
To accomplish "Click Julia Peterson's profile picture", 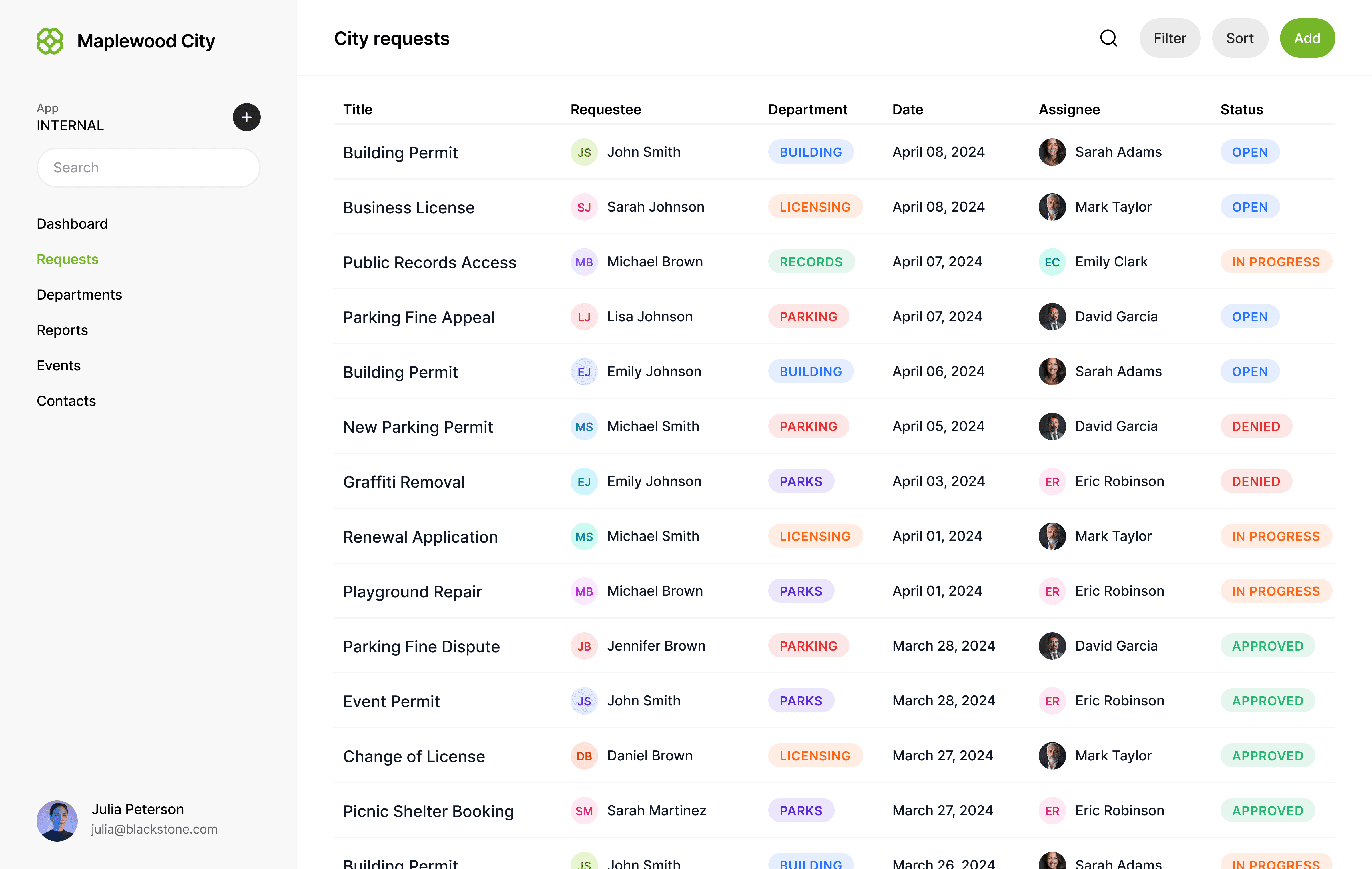I will 57,821.
